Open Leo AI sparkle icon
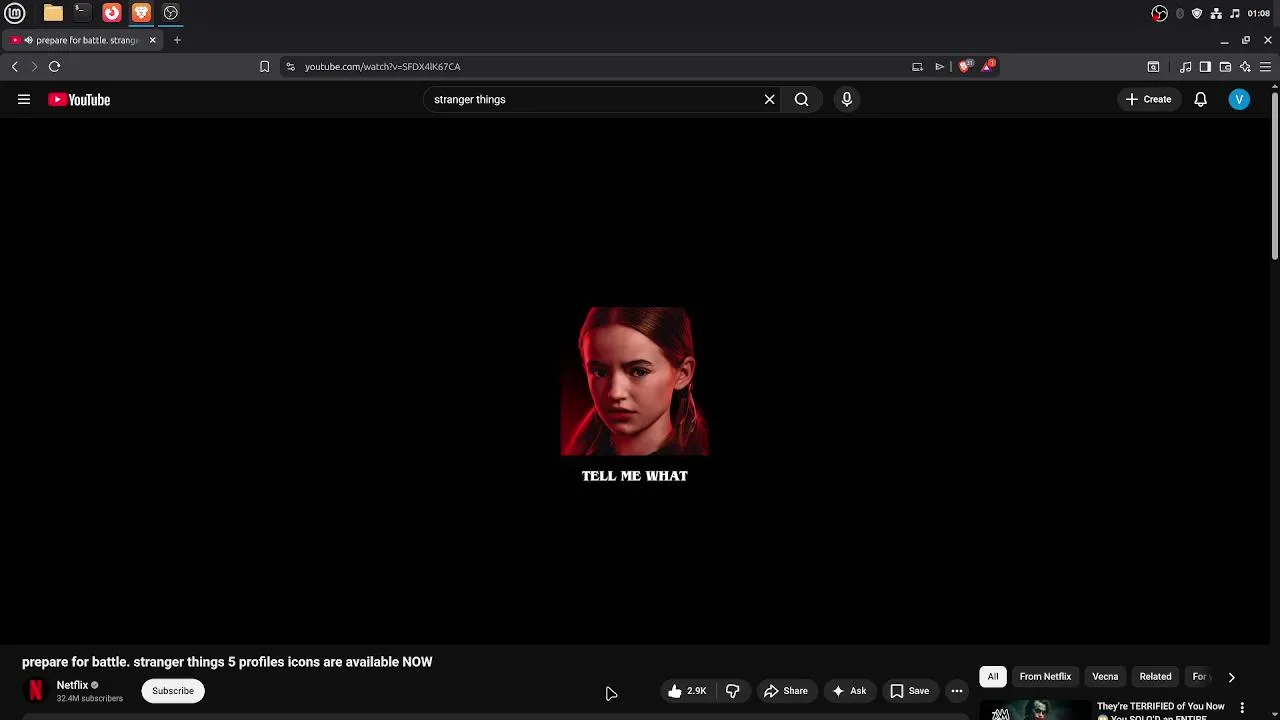The height and width of the screenshot is (720, 1280). coord(1245,66)
